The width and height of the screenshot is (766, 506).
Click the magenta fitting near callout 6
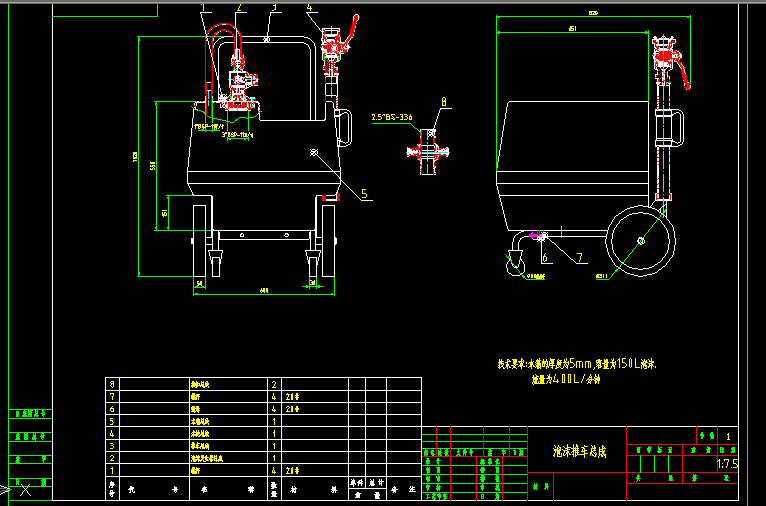coord(538,236)
